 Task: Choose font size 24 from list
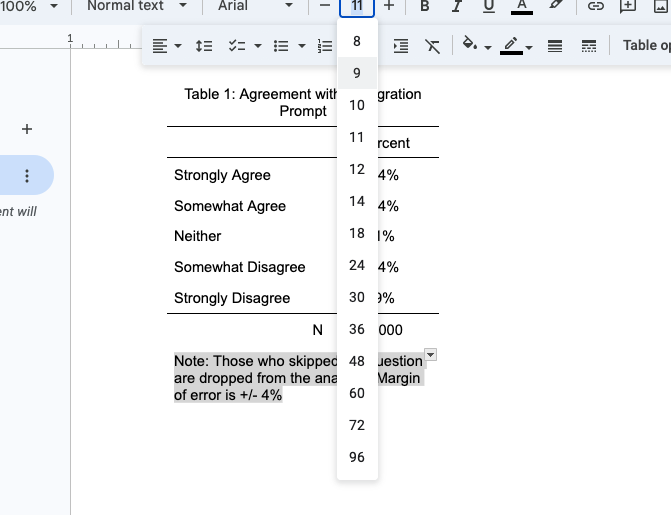(357, 265)
